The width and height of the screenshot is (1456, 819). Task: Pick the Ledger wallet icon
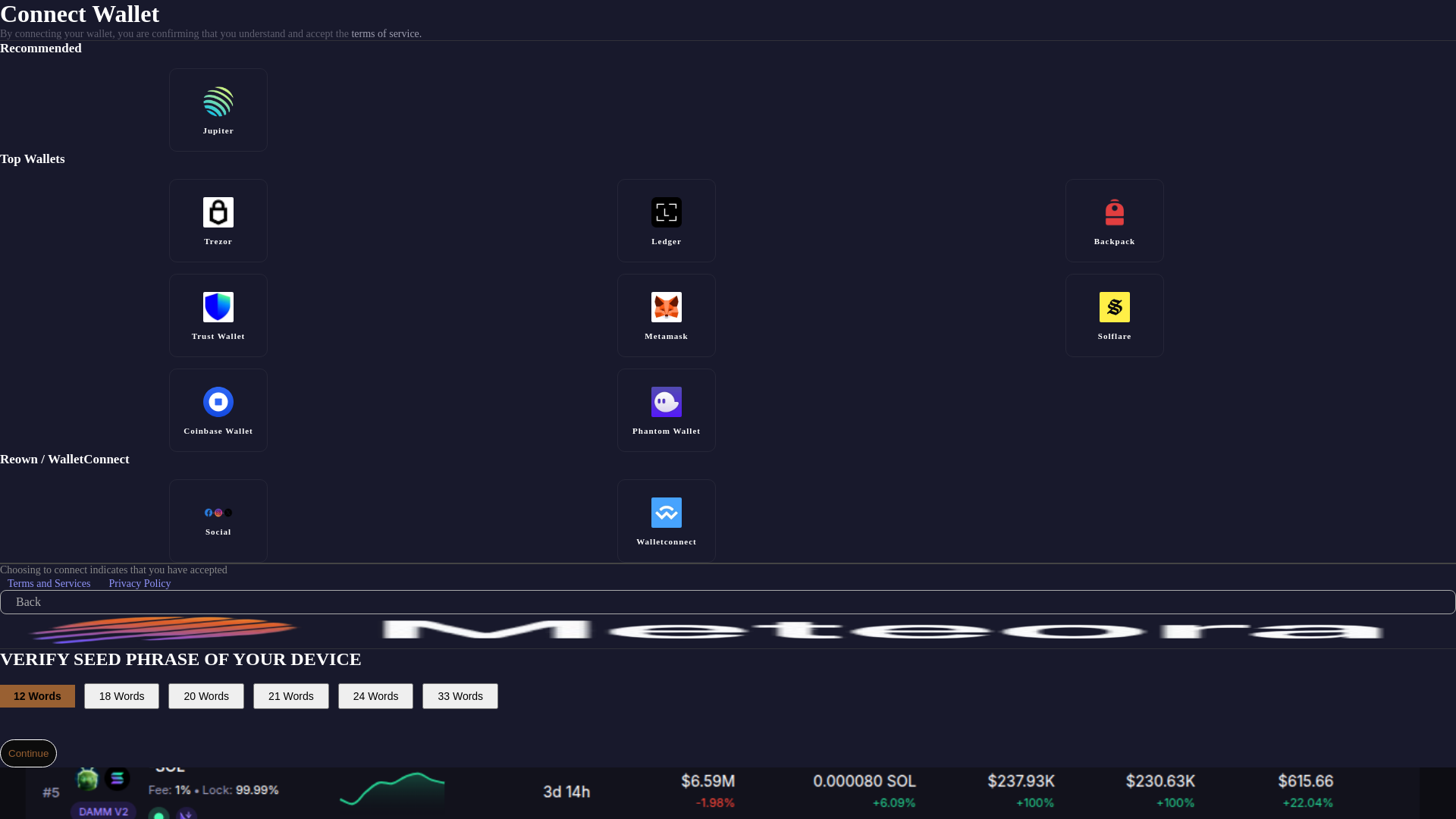(x=667, y=212)
